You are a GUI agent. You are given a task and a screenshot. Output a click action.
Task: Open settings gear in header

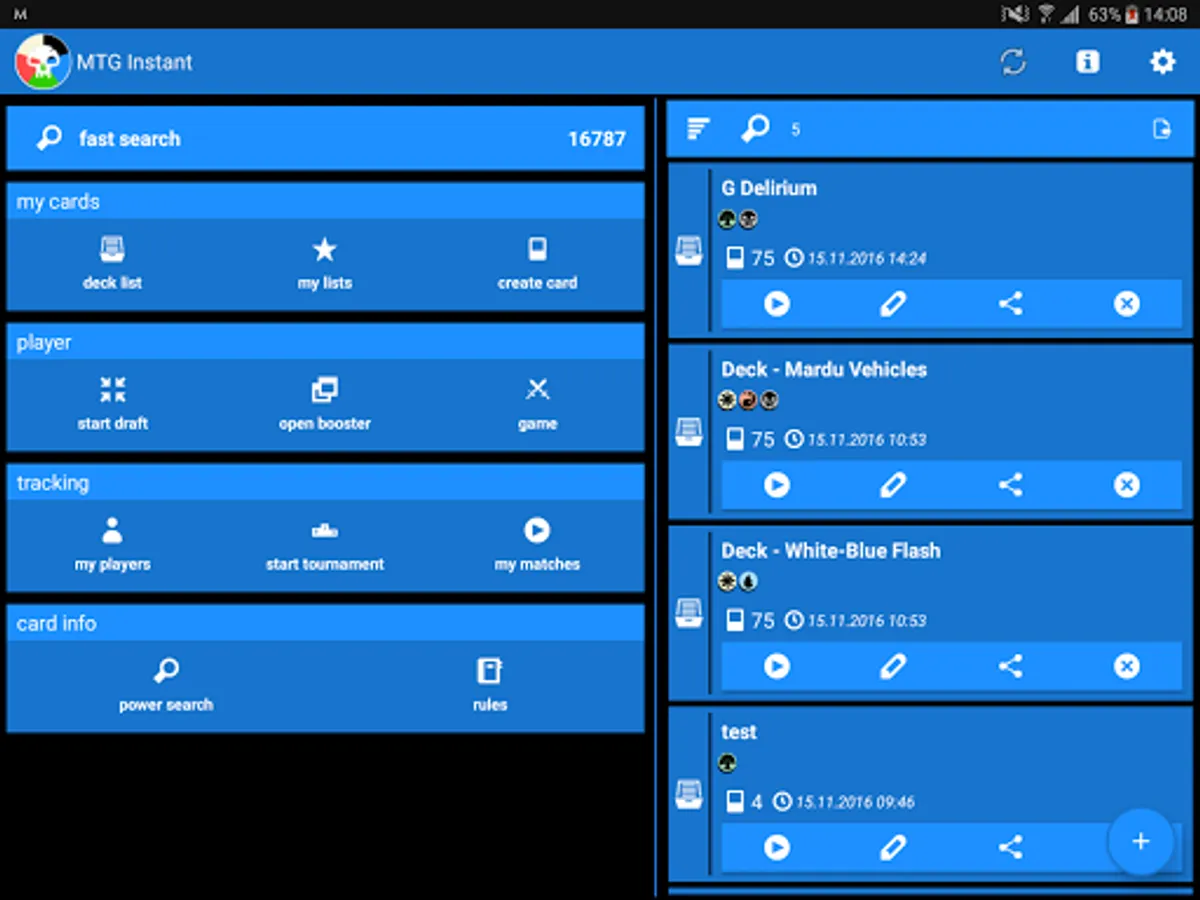pos(1162,62)
